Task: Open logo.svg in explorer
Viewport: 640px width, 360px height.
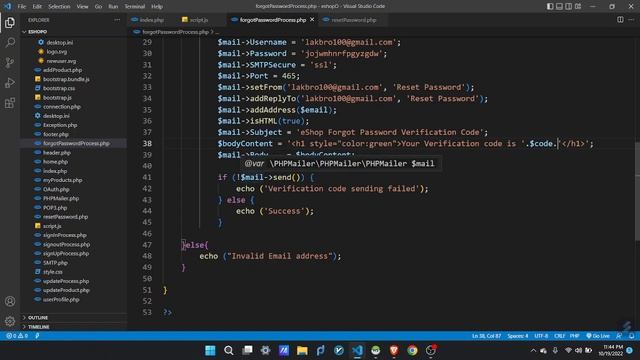Action: (56, 52)
